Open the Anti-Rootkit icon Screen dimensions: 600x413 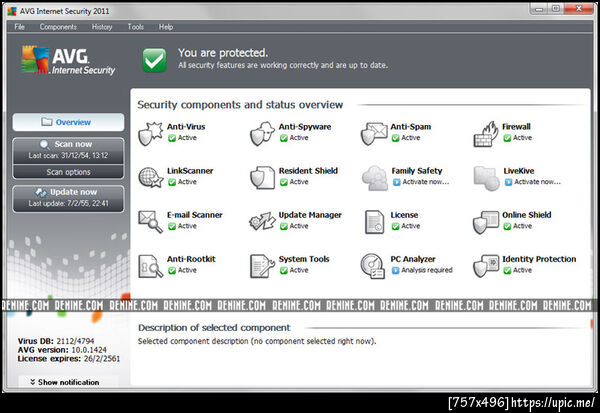tap(150, 266)
